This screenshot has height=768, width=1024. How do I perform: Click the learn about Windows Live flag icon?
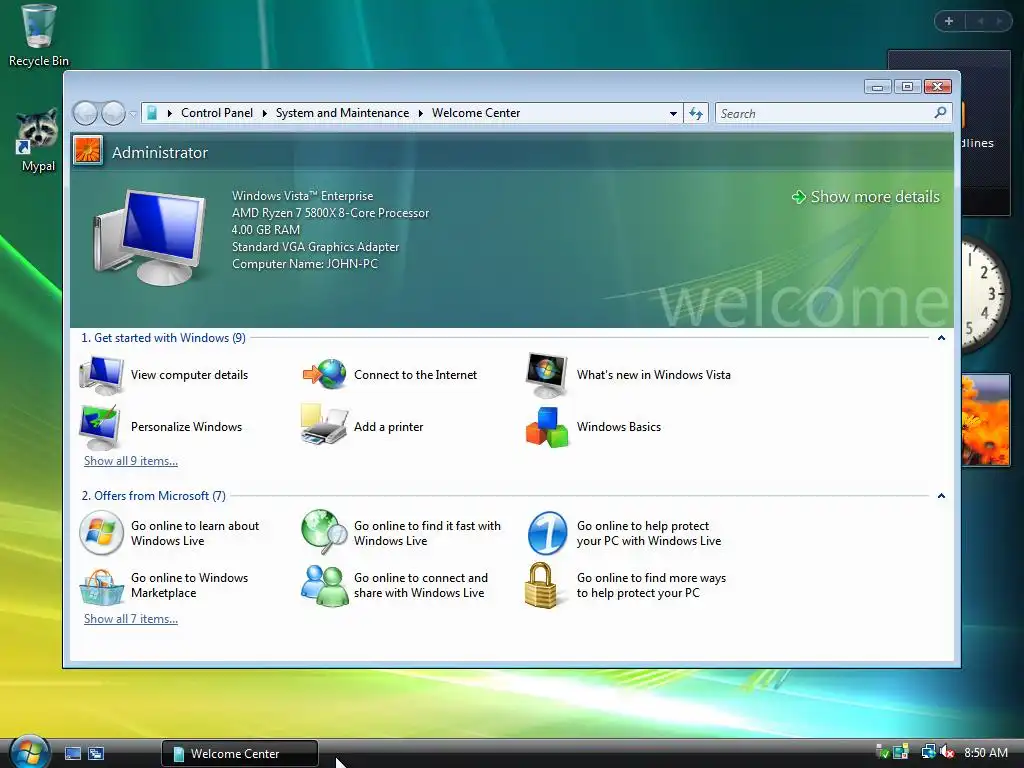point(101,533)
